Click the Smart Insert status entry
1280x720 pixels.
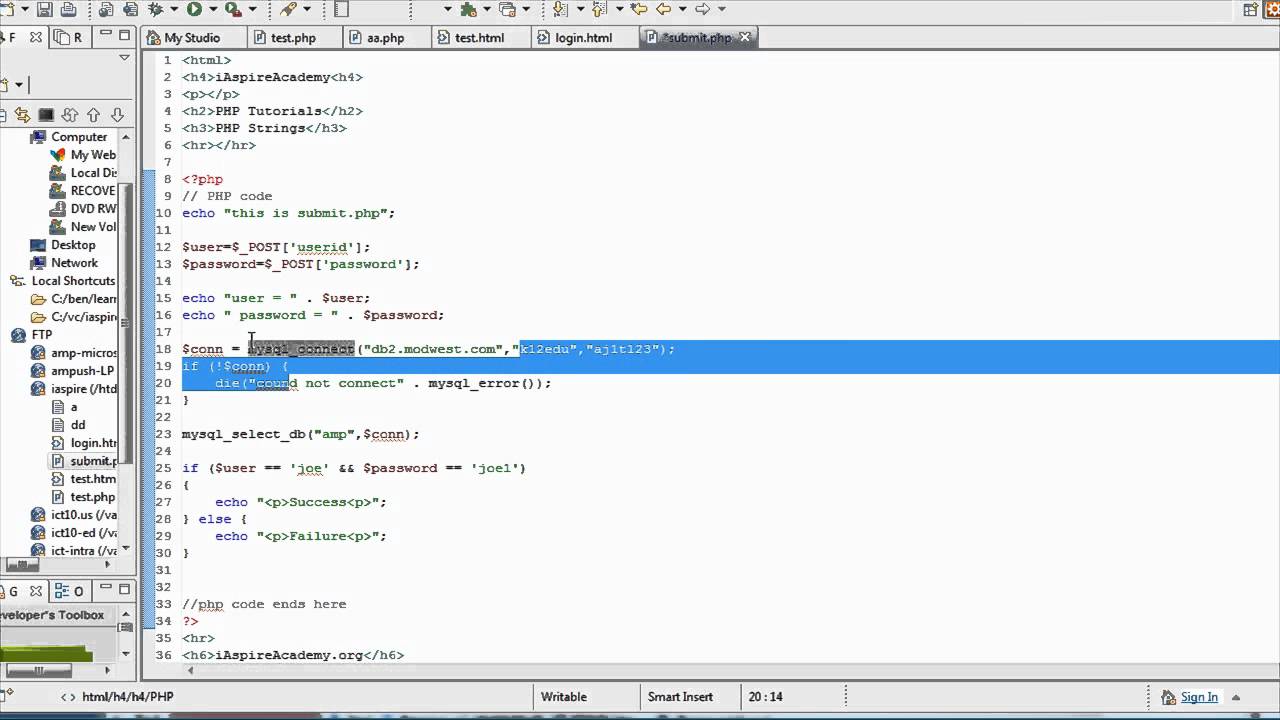click(x=680, y=697)
